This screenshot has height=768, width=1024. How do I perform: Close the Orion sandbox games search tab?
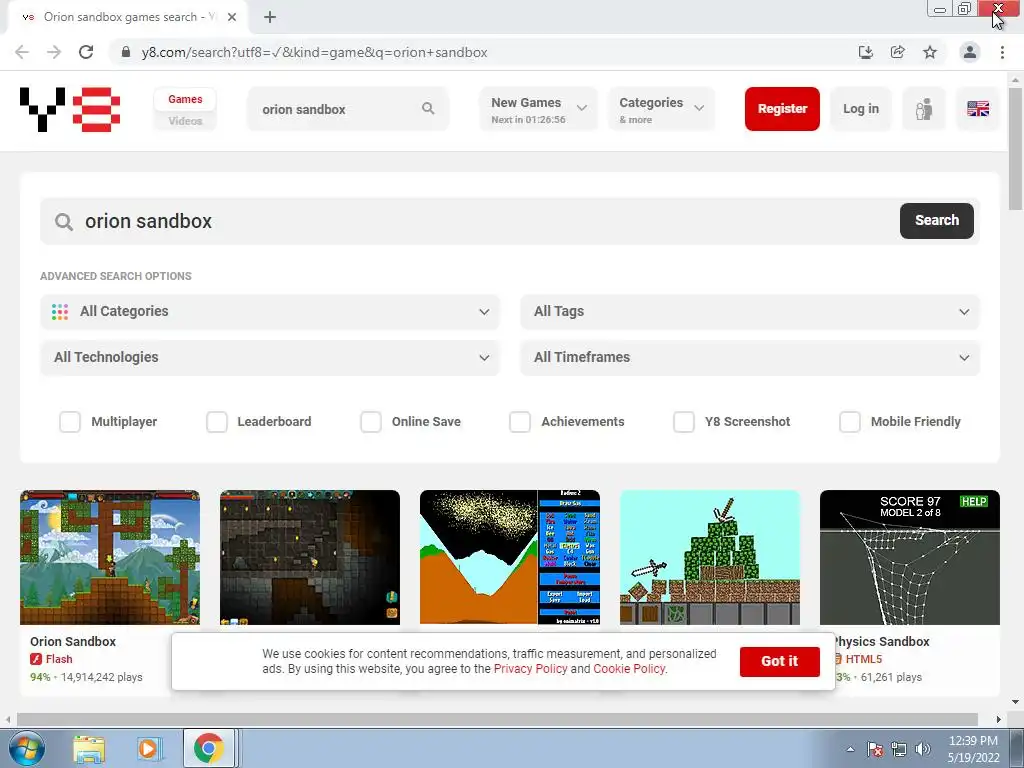tap(232, 17)
